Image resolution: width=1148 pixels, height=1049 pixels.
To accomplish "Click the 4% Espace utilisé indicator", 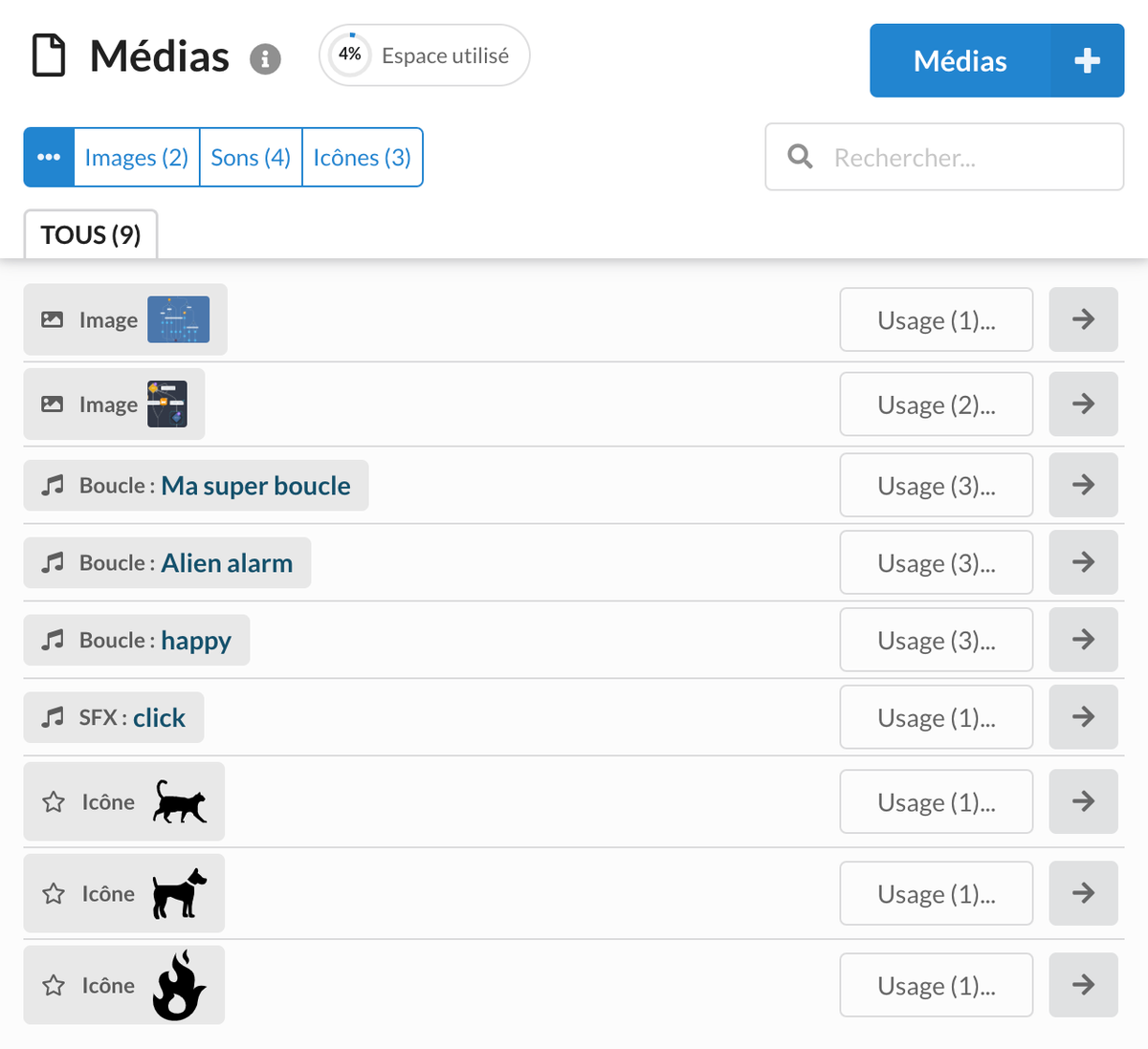I will (424, 55).
